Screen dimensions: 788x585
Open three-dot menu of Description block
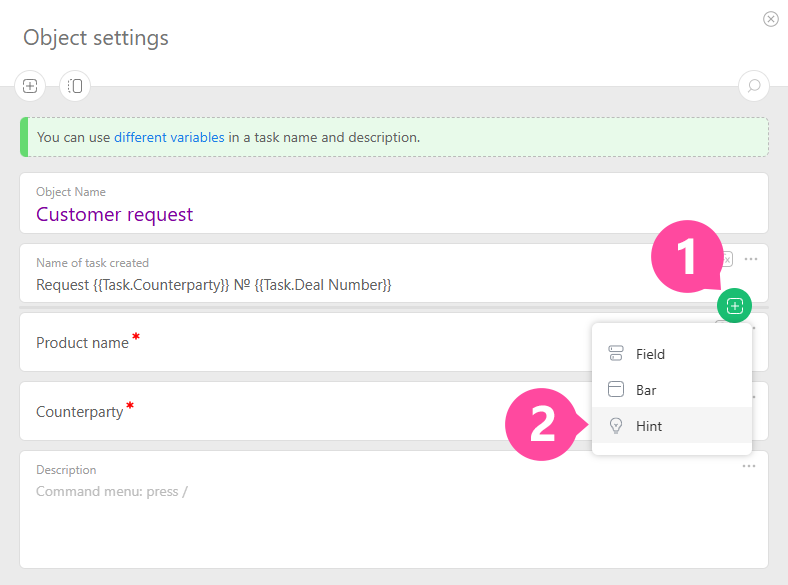tap(749, 466)
